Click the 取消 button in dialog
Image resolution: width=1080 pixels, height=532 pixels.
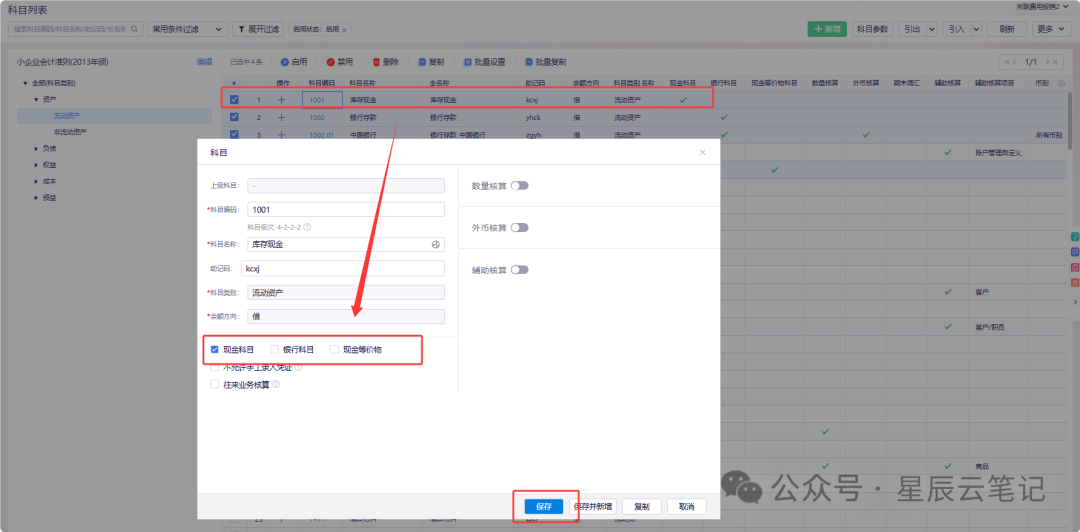click(687, 507)
